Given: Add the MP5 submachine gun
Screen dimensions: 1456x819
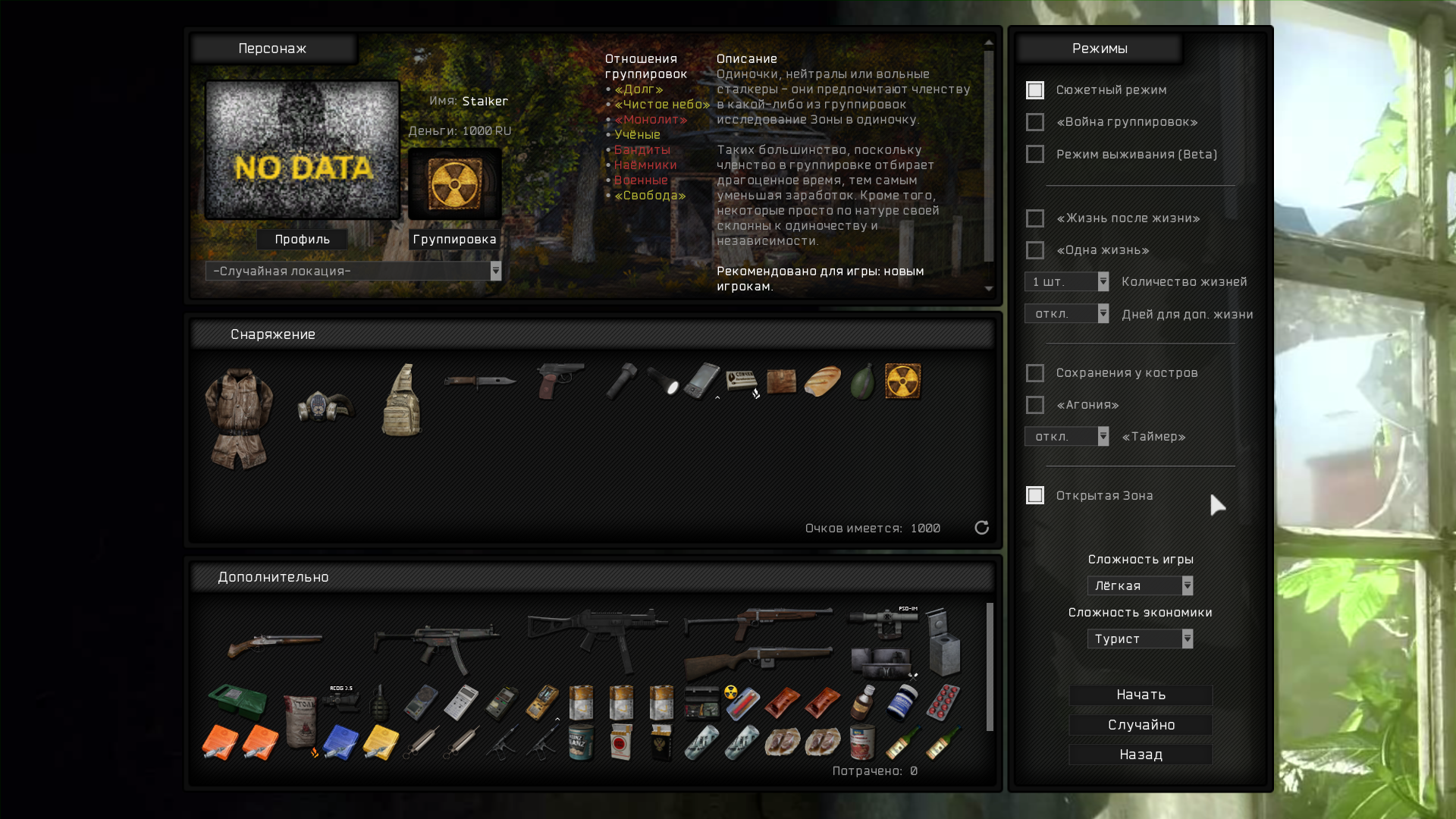Looking at the screenshot, I should tap(437, 648).
